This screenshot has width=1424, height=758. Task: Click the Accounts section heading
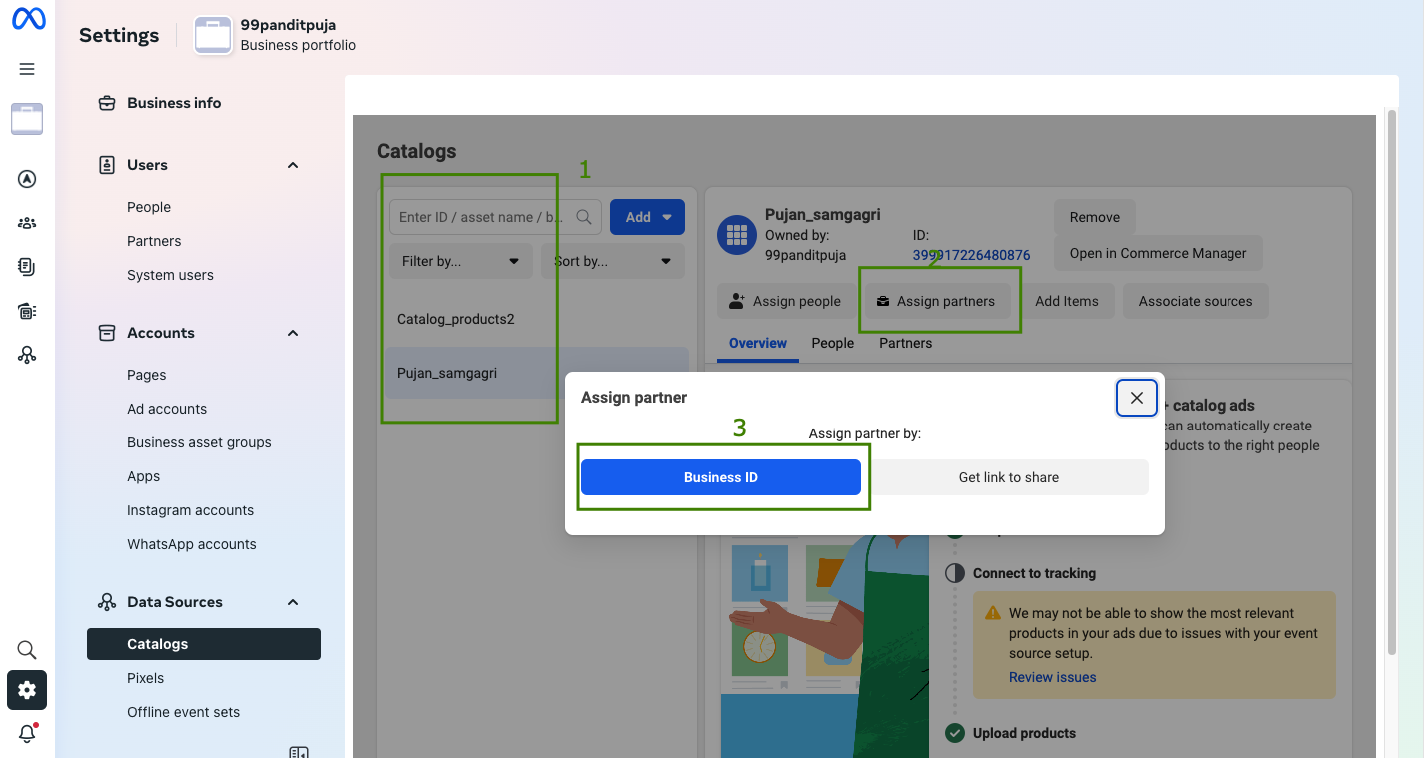click(160, 333)
